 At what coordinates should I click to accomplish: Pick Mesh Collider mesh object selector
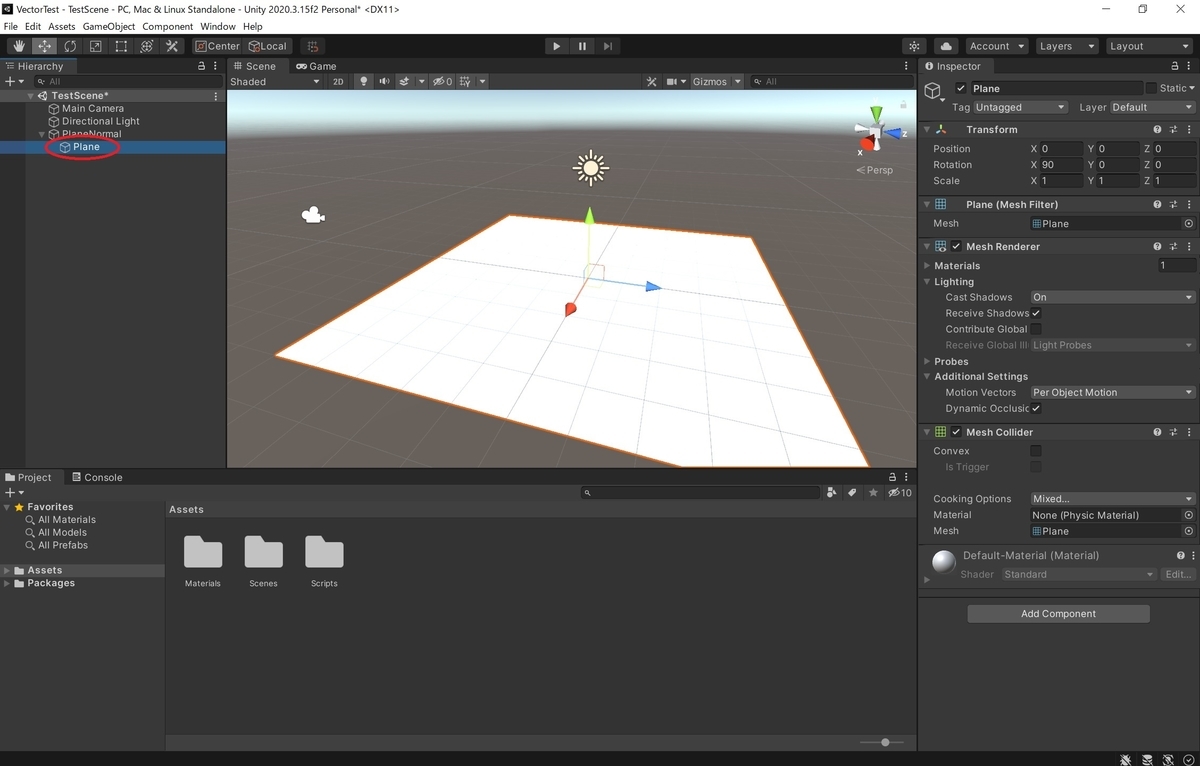[x=1189, y=531]
